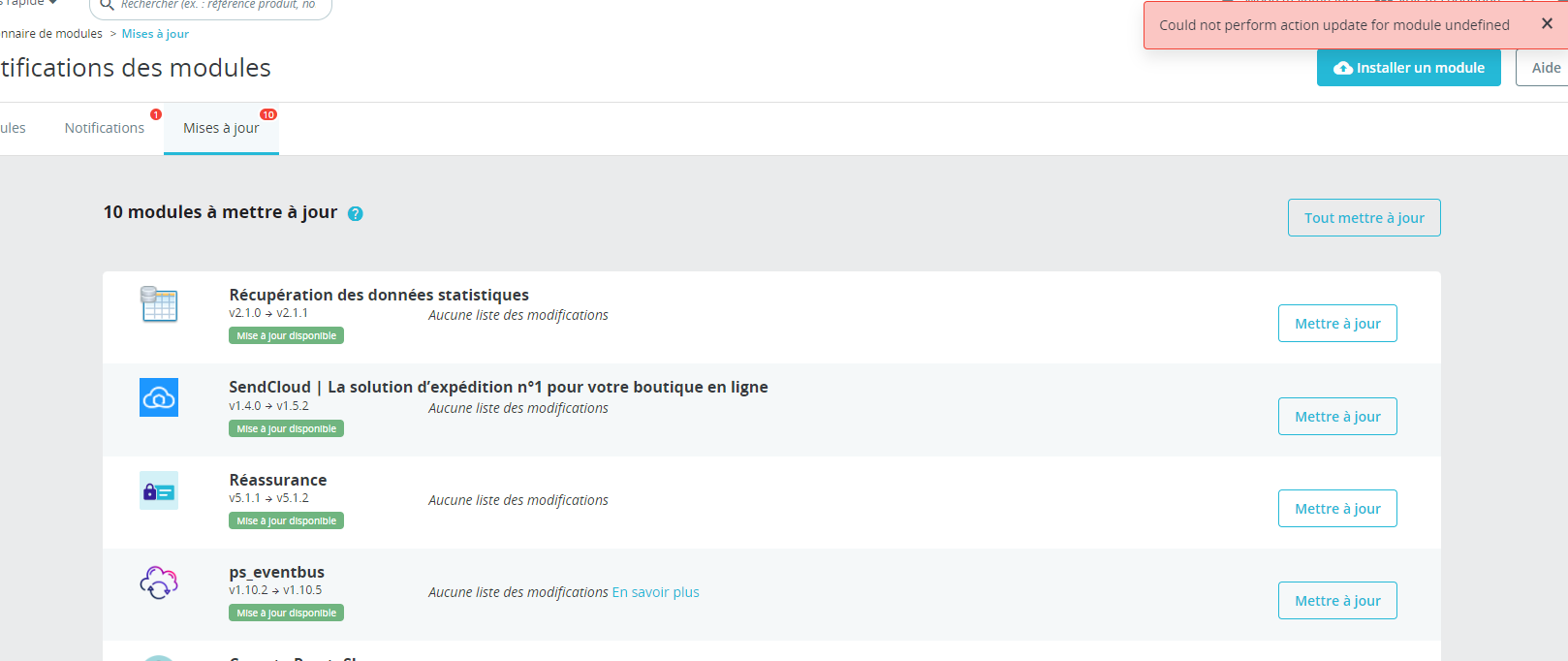This screenshot has width=1568, height=661.
Task: Click the ps_eventbus module title
Action: pyautogui.click(x=277, y=572)
